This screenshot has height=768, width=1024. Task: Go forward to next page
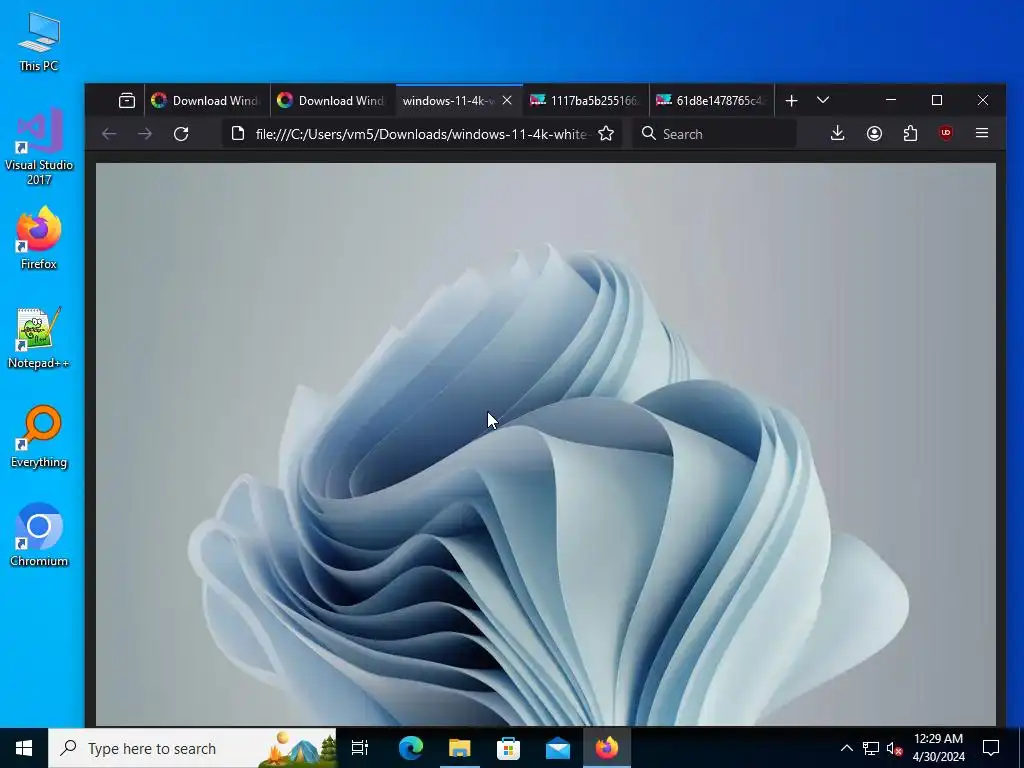click(145, 134)
